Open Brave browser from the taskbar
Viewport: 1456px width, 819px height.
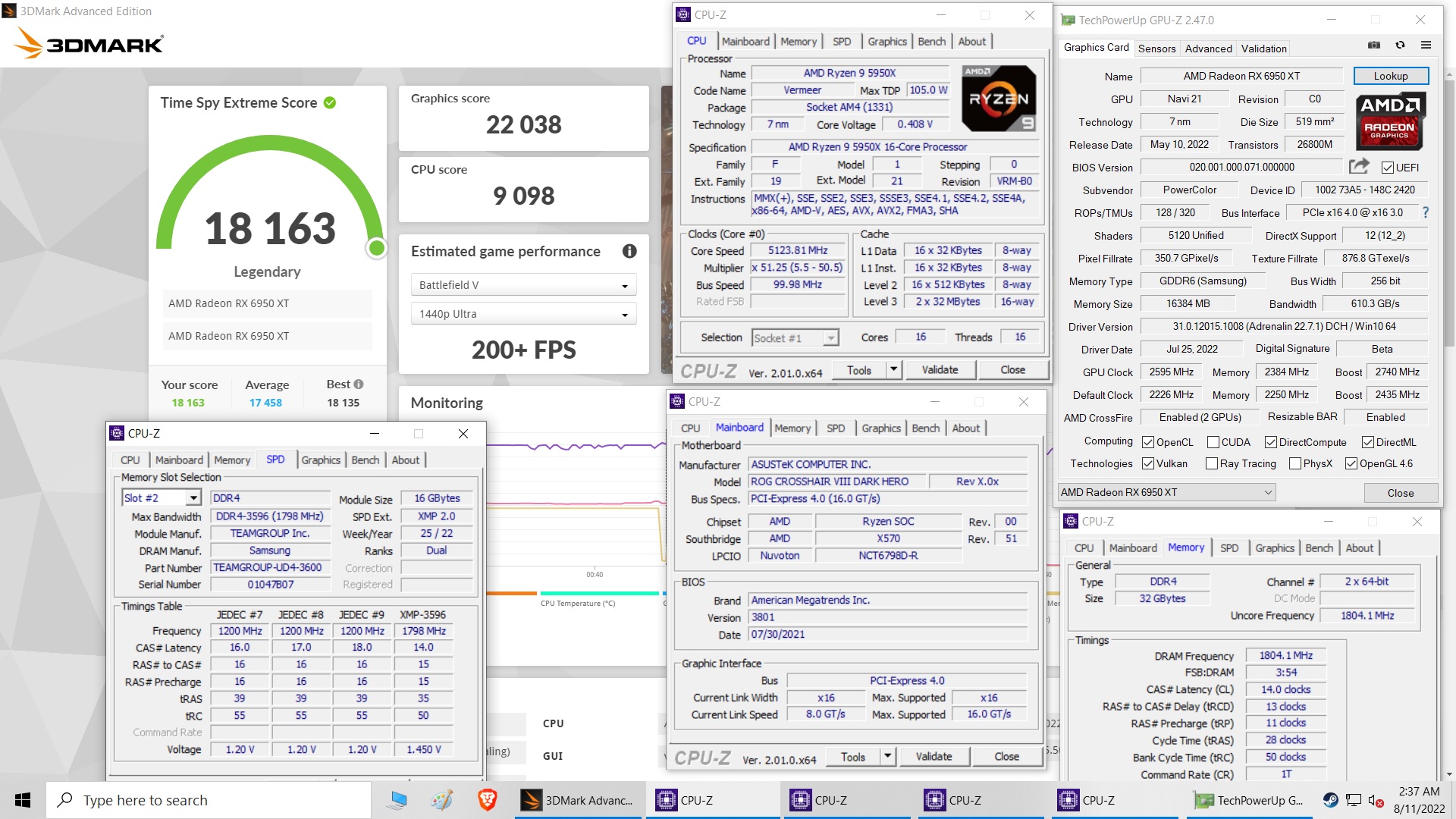point(487,800)
